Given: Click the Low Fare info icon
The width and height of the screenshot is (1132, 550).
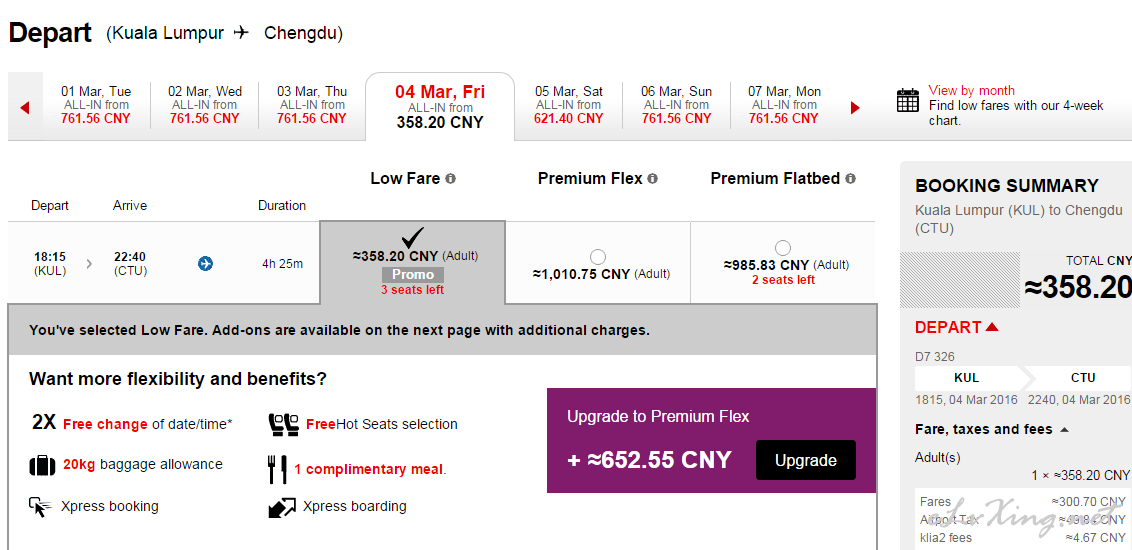Looking at the screenshot, I should (450, 179).
